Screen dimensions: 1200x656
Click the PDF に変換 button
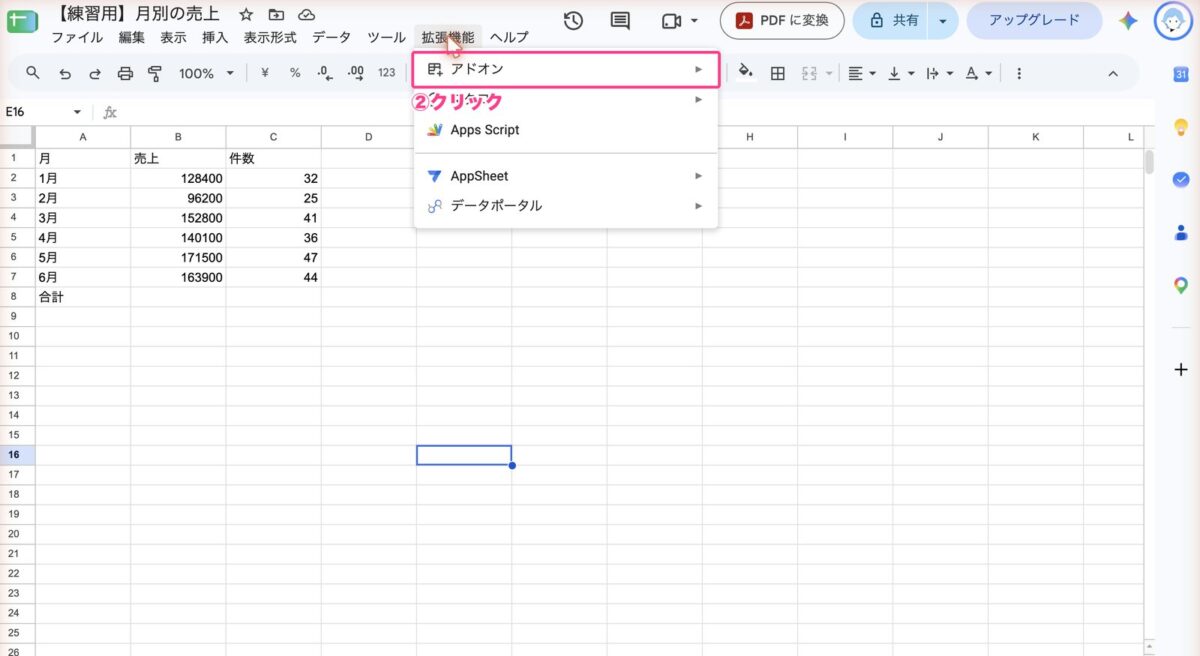(x=782, y=20)
